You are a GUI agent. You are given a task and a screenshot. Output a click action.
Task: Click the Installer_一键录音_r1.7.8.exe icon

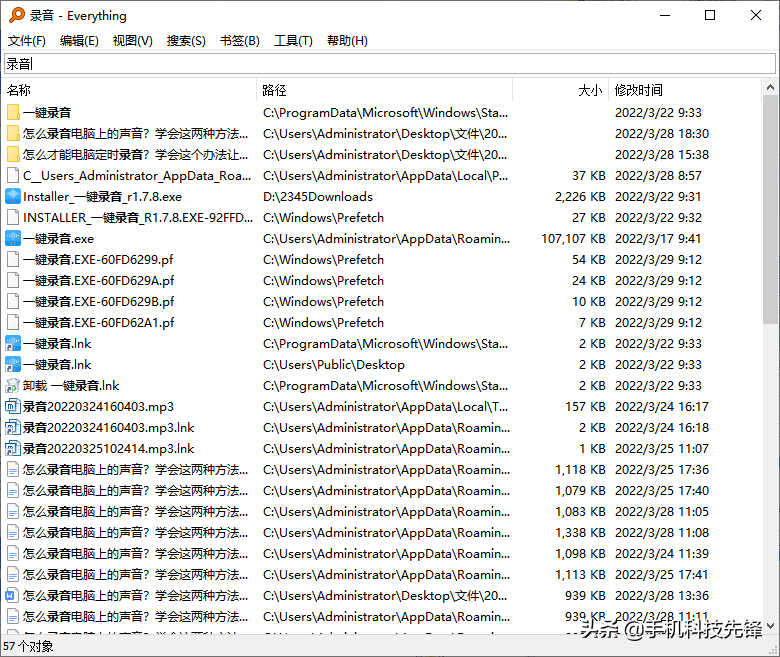pos(13,196)
